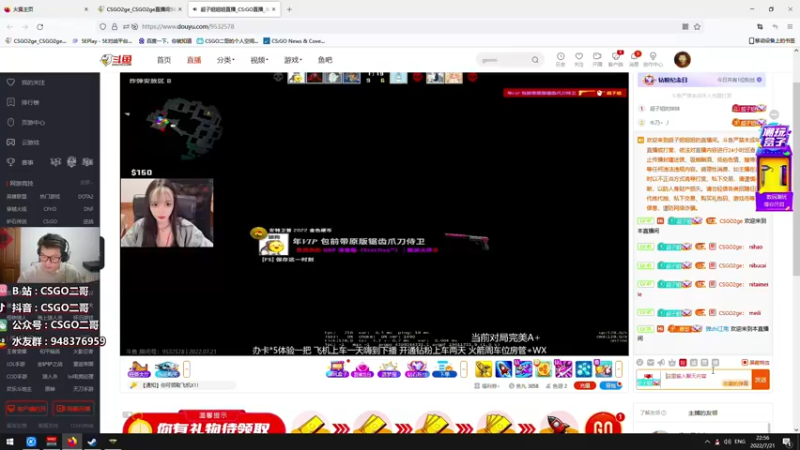Open 云游戏 gamepad icon in sidebar
The width and height of the screenshot is (800, 450).
point(11,142)
